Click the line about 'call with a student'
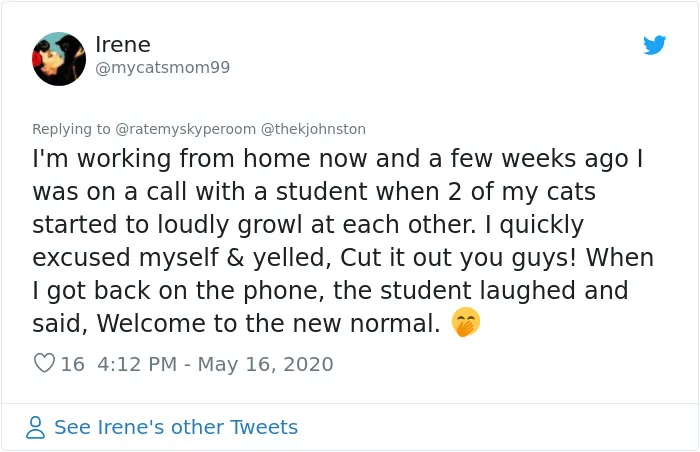Screen dimensions: 700x452 [x=314, y=192]
